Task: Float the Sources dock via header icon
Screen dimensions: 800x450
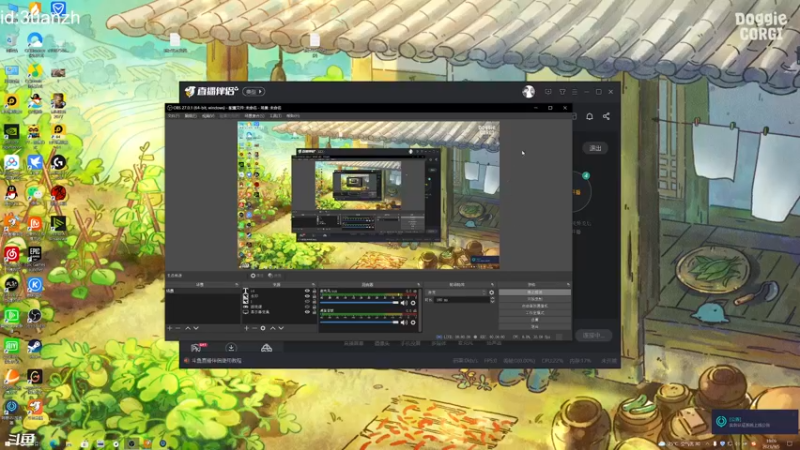Action: pos(313,285)
